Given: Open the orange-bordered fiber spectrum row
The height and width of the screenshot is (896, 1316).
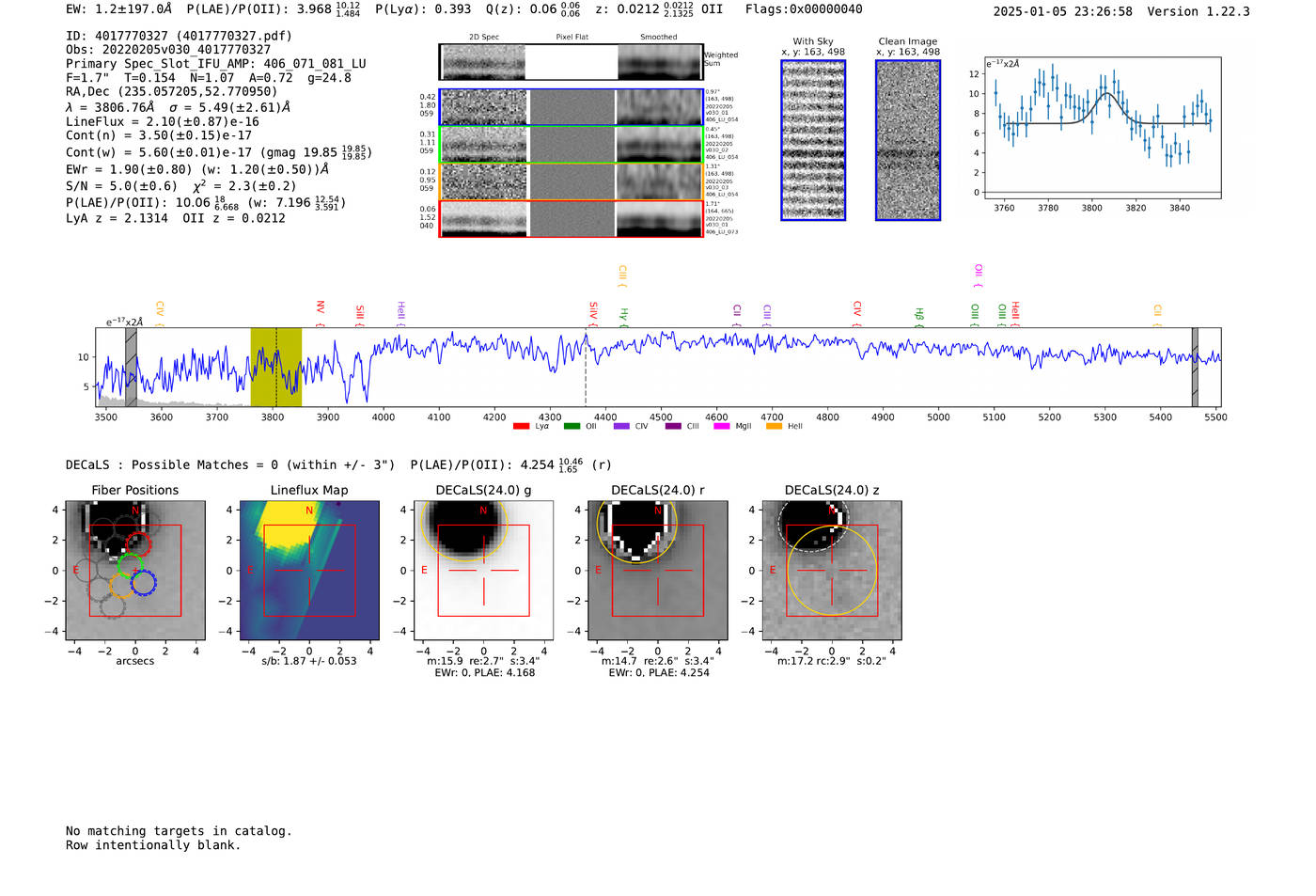Looking at the screenshot, I should pos(571,182).
